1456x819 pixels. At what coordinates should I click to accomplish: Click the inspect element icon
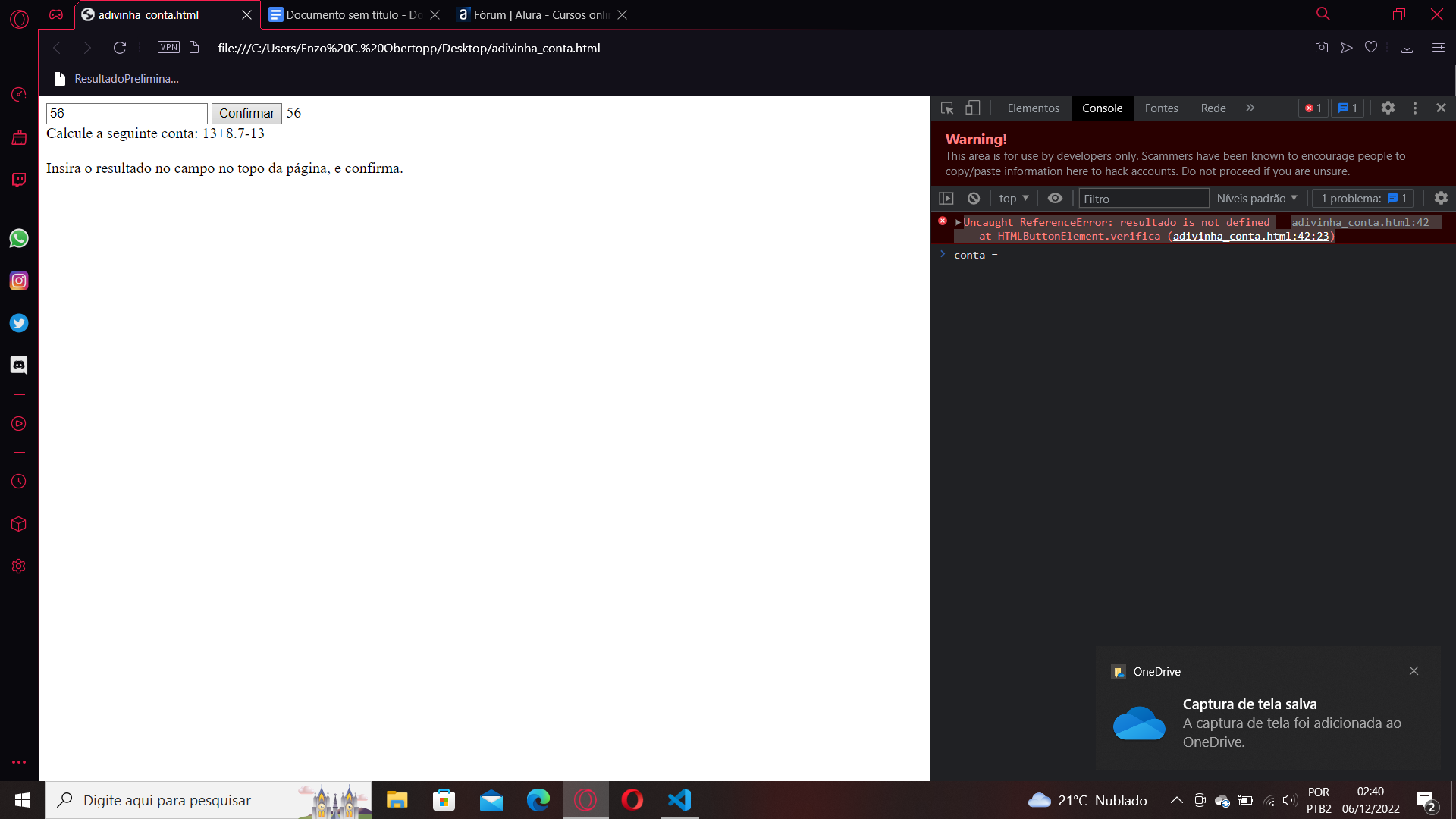tap(947, 107)
